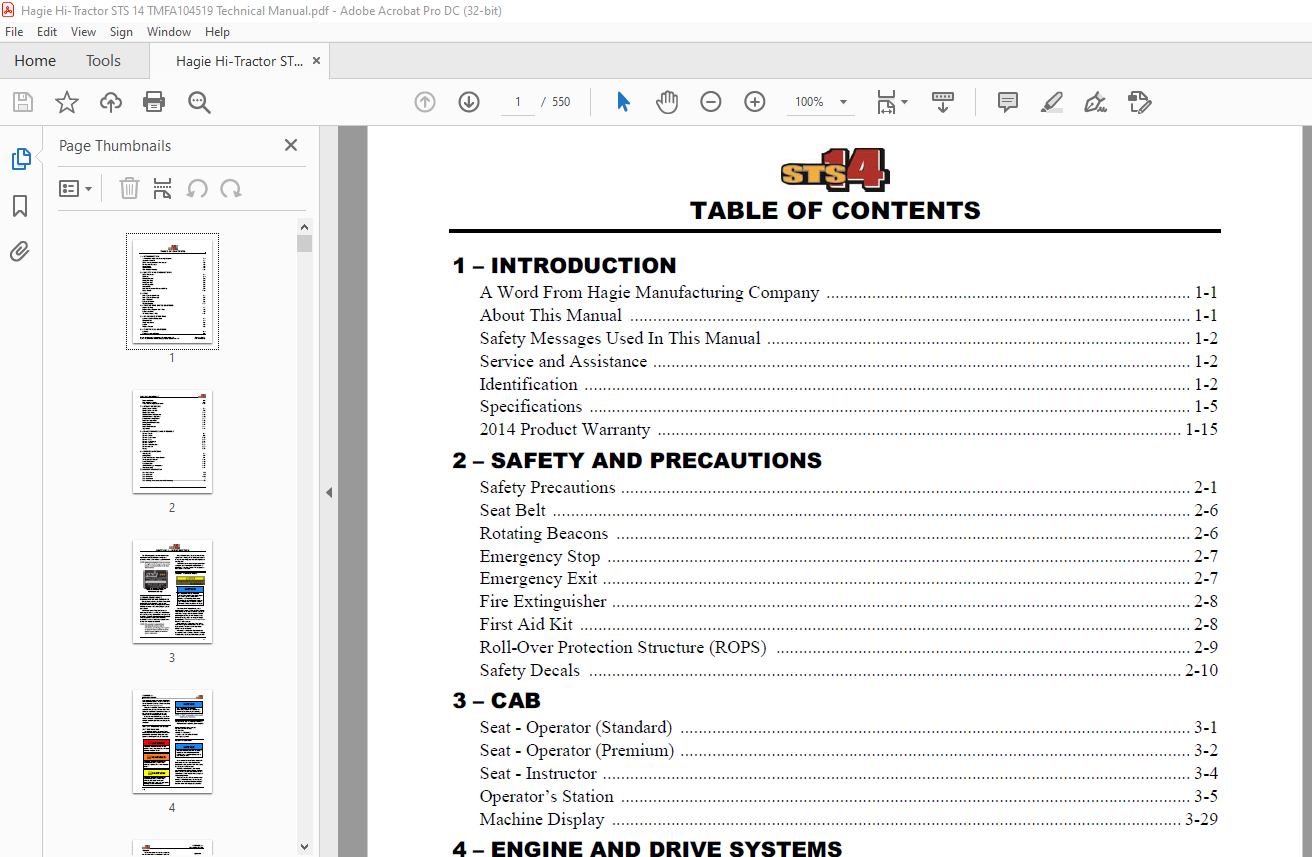Click 'Operator's Station' contents entry
1312x857 pixels.
(546, 797)
